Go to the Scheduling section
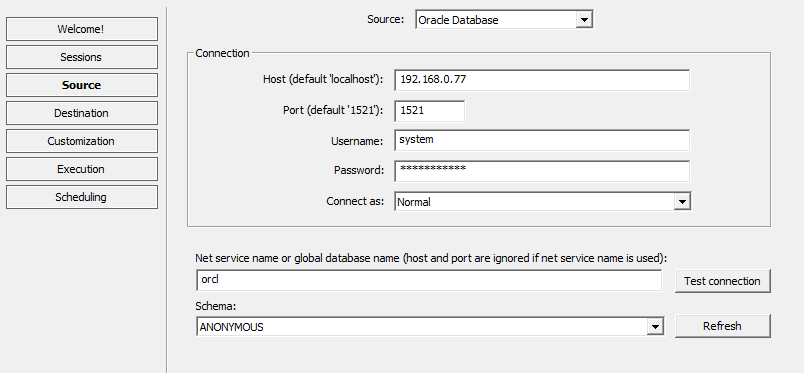Screen dimensions: 804x373 (x=82, y=197)
